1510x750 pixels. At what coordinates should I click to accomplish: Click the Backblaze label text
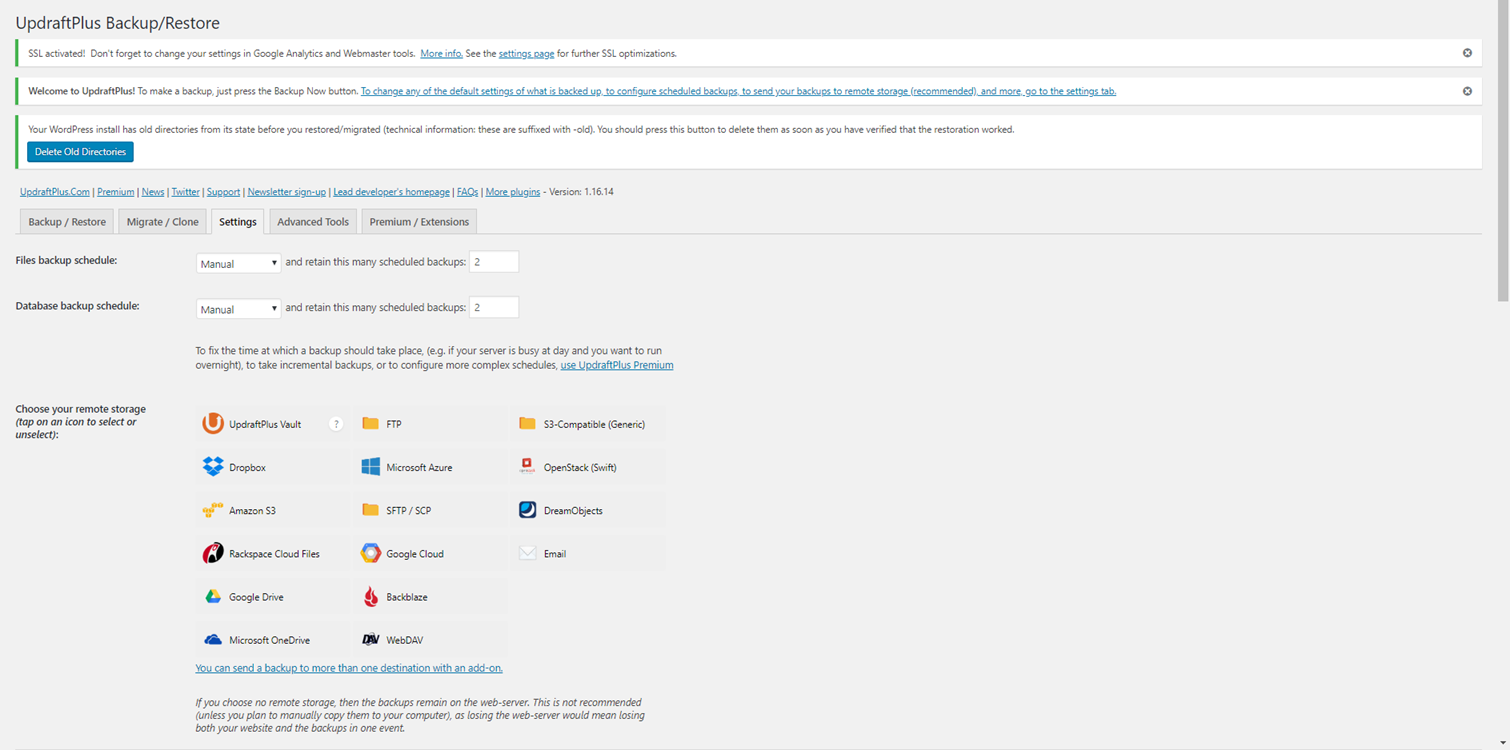pyautogui.click(x=407, y=597)
